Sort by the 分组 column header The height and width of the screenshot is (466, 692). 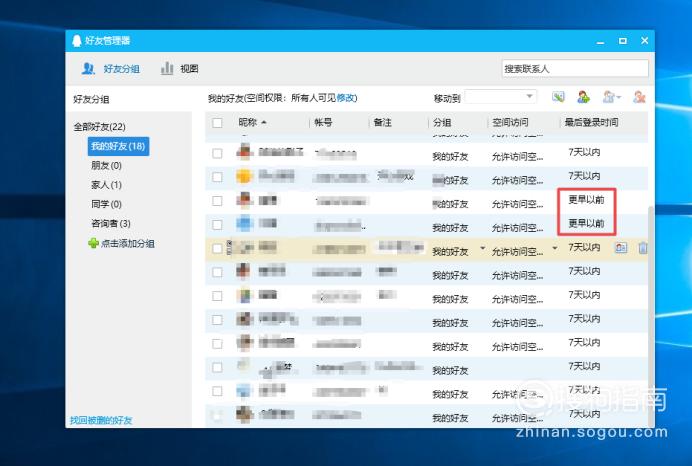click(442, 123)
